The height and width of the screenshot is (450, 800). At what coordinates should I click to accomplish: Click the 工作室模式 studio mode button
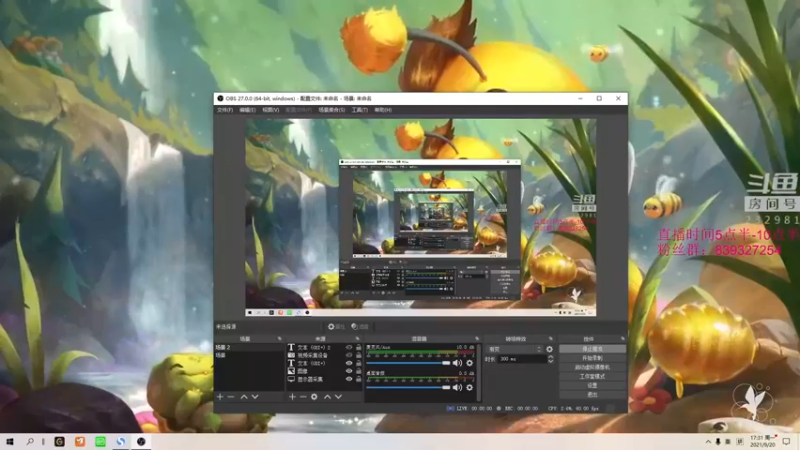point(592,377)
